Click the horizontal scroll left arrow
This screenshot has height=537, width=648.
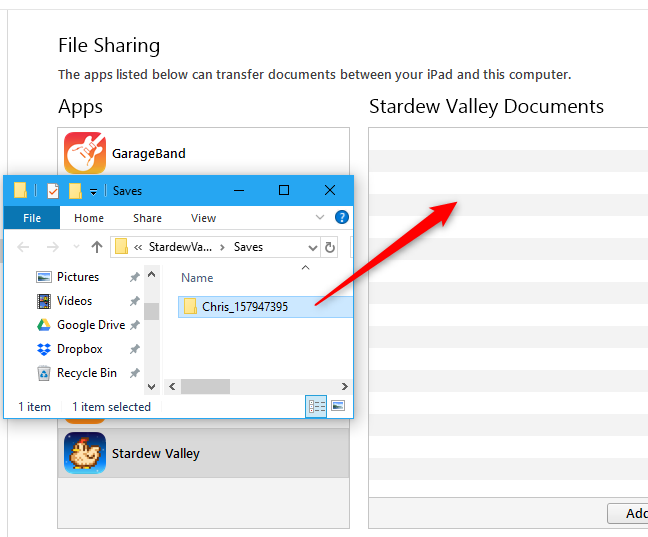coord(172,387)
